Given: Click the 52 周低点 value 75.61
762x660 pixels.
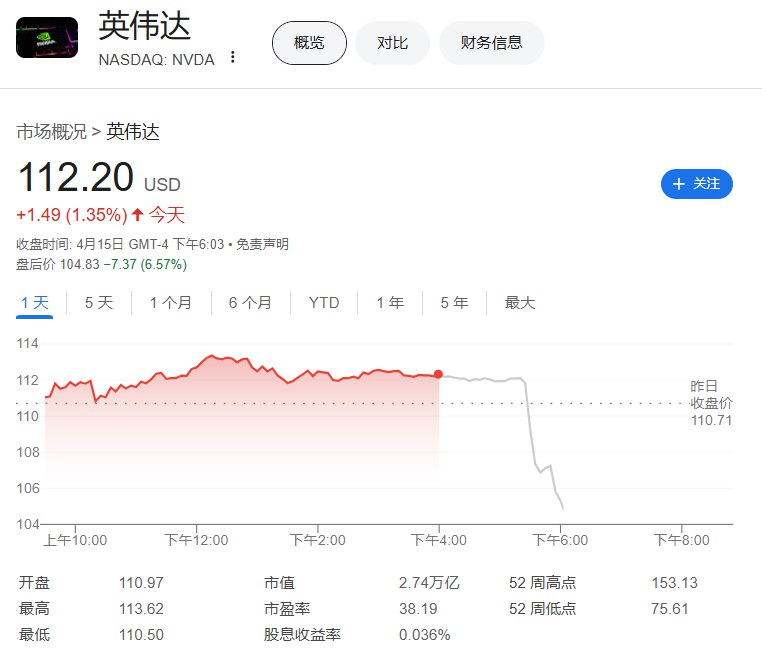Looking at the screenshot, I should (x=670, y=608).
